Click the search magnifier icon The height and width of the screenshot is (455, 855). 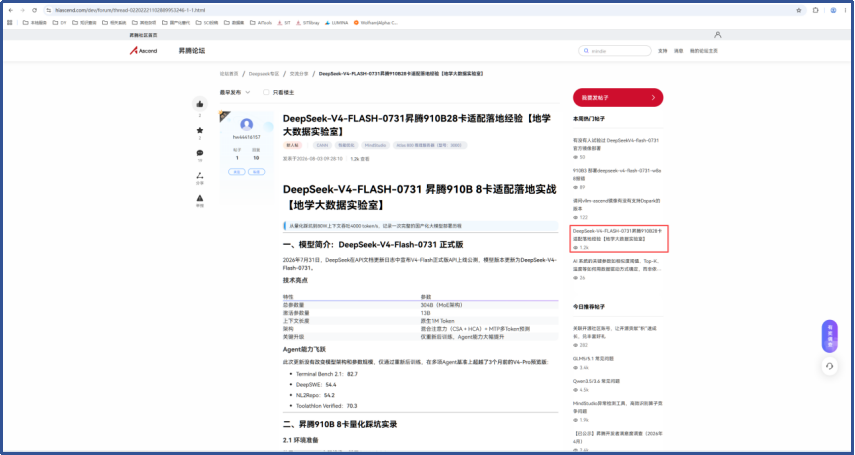[586, 51]
